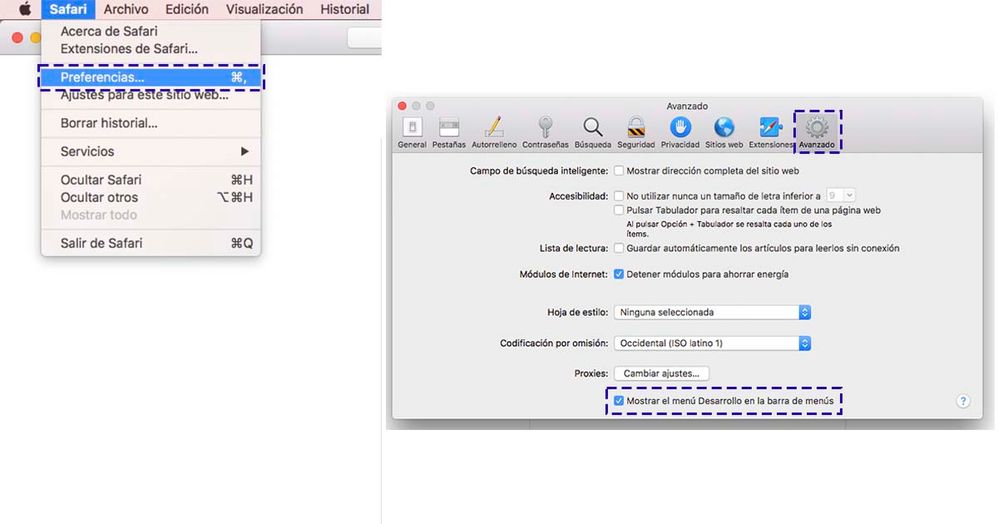Open the Contraseñas preferences pane
Screen dimensions: 998x524
[545, 132]
